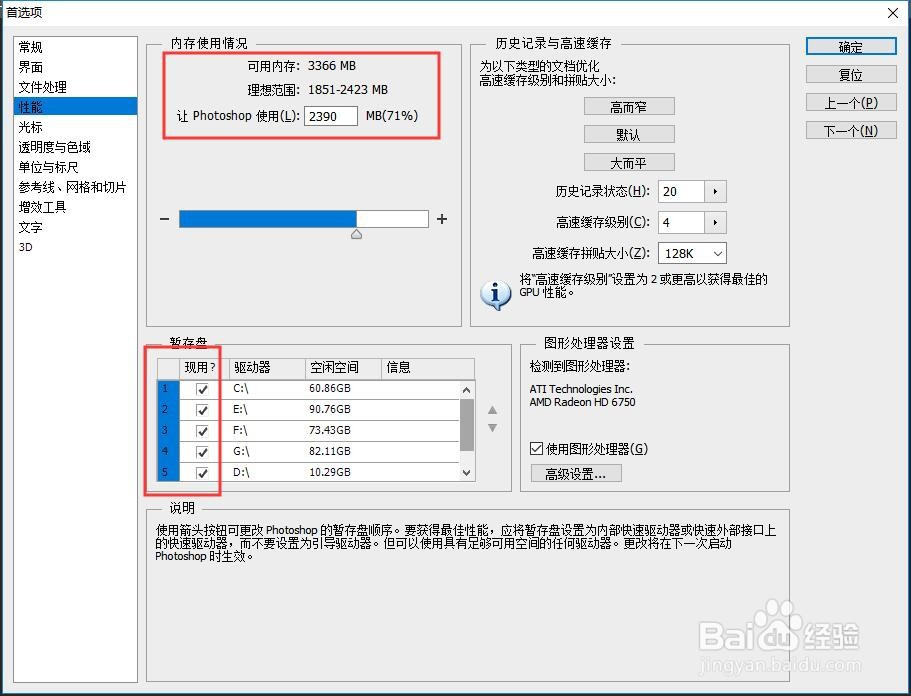Screen dimensions: 911x696
Task: Select 3D preferences category
Action: [75, 247]
